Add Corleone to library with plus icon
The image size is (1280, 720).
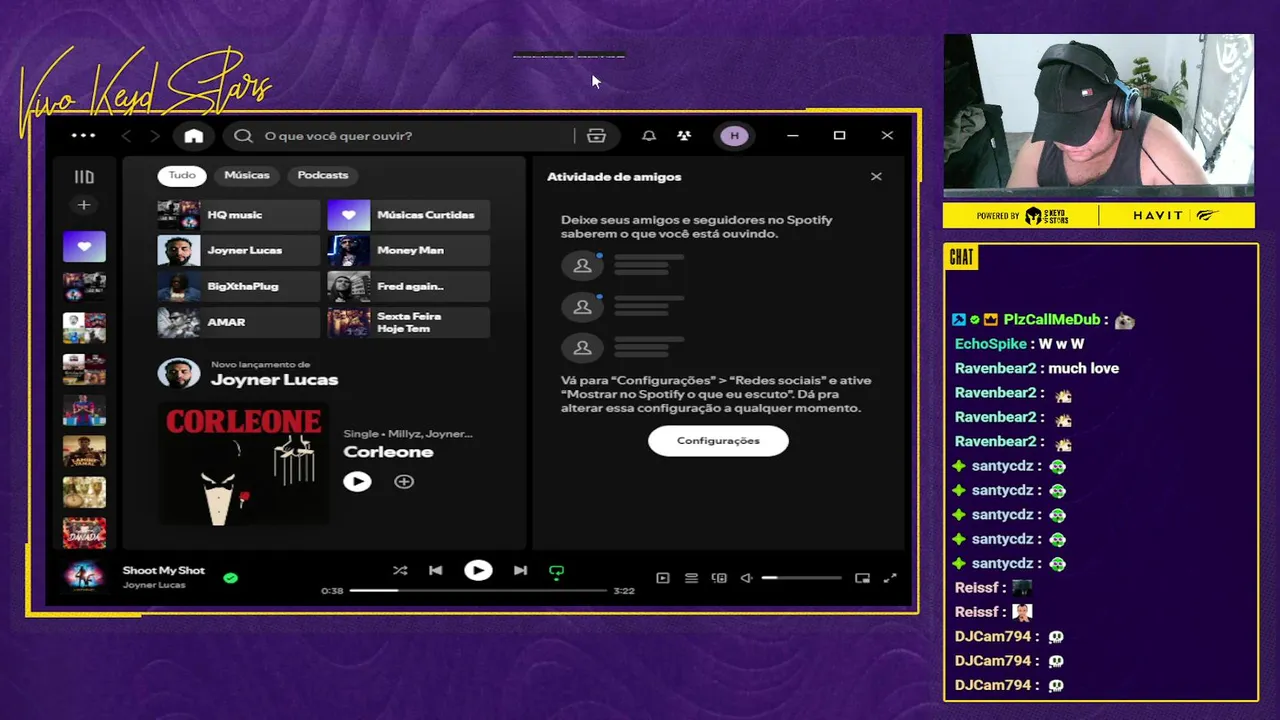(404, 482)
